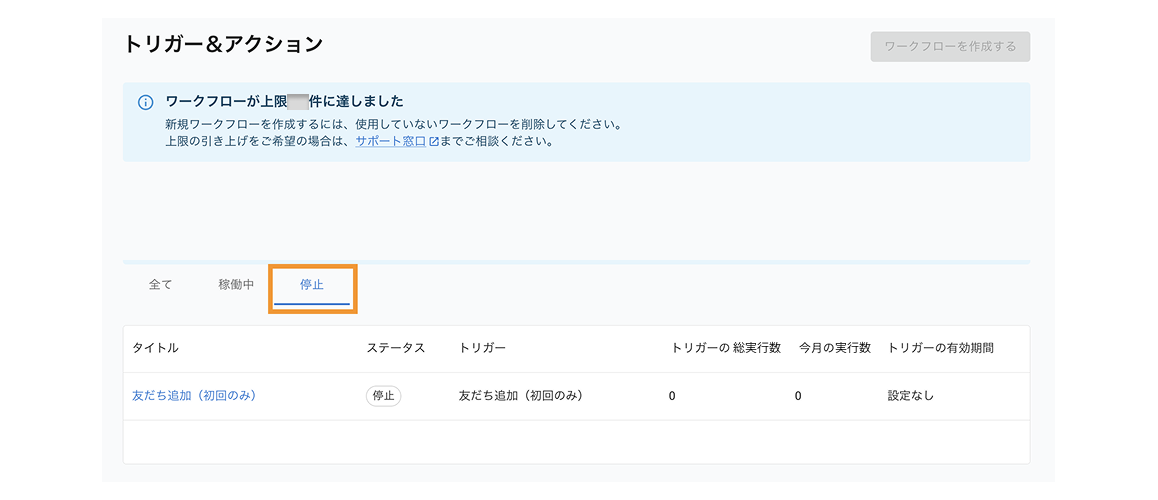Click the 0 under 今月の実行数
This screenshot has height=500, width=1158.
click(x=798, y=396)
